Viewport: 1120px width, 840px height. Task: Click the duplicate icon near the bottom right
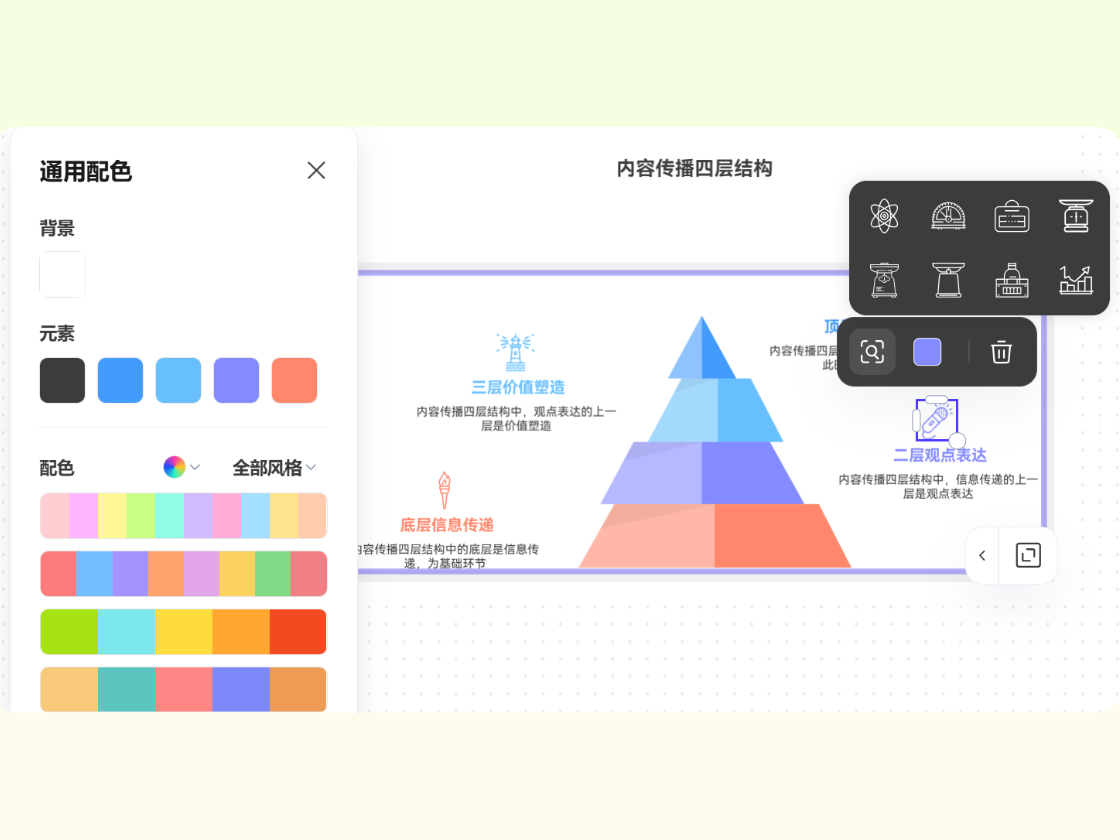tap(1028, 555)
